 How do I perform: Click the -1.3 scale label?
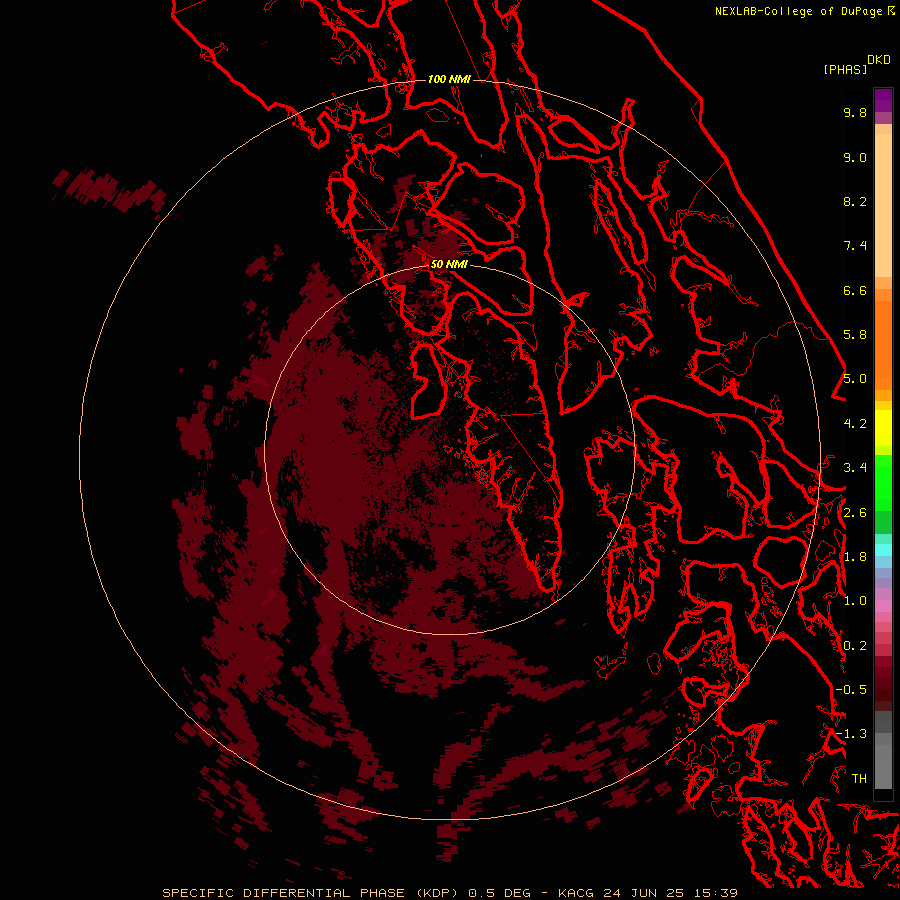851,734
